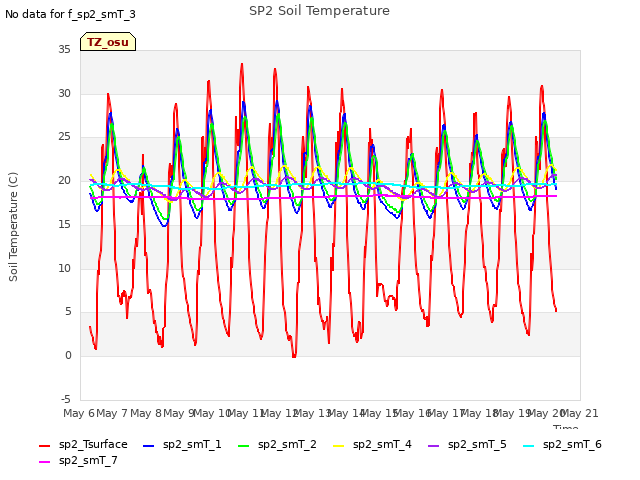Click the 15 y-axis tick label

[x=64, y=224]
